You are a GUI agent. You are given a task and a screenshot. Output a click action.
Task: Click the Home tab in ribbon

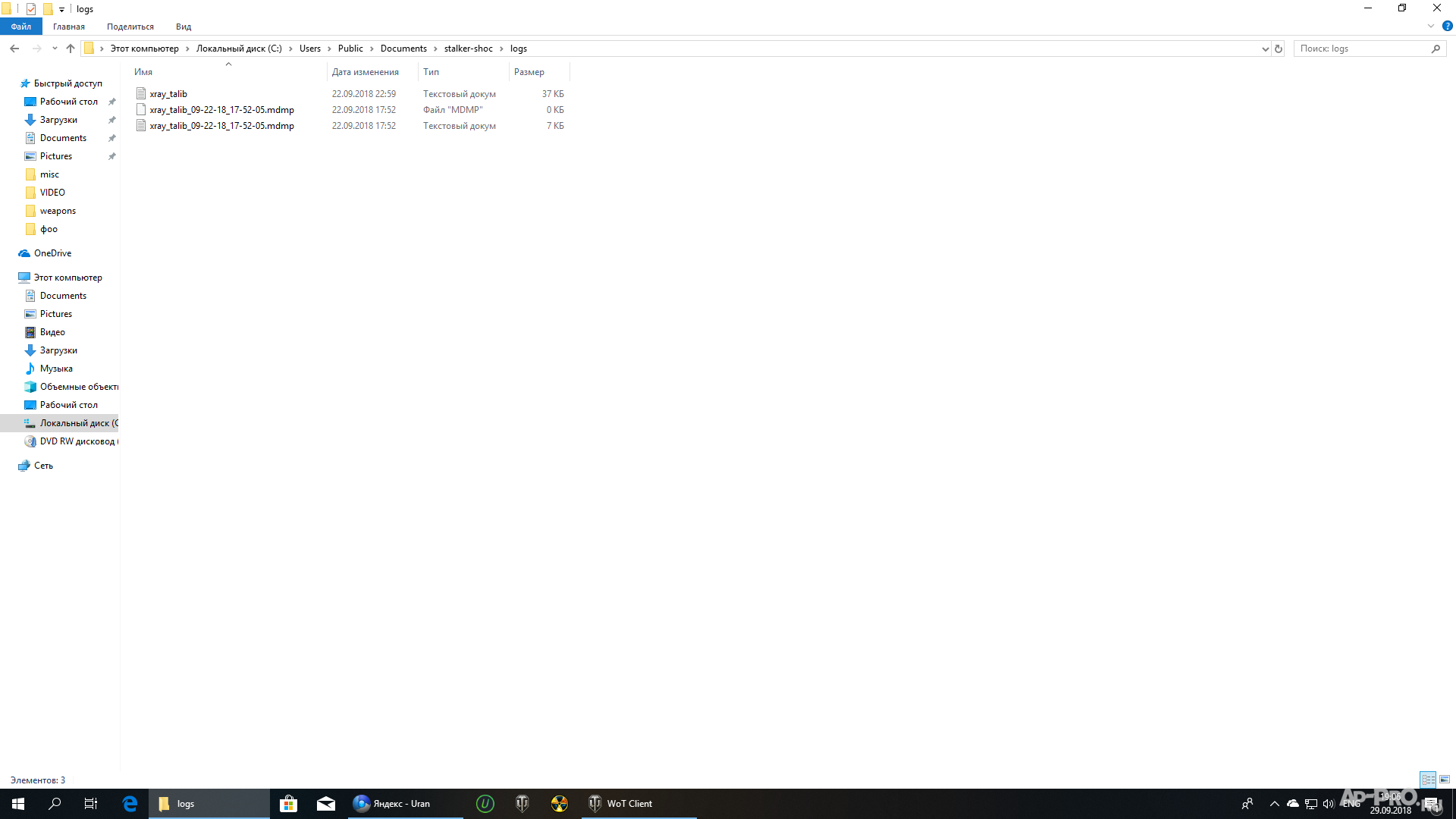68,27
